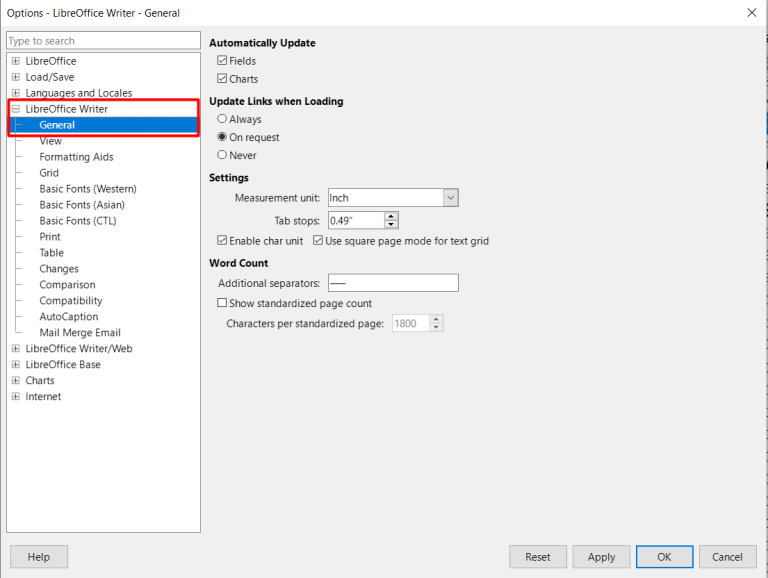Decrease the Tab stops value
The width and height of the screenshot is (768, 578).
[x=391, y=224]
